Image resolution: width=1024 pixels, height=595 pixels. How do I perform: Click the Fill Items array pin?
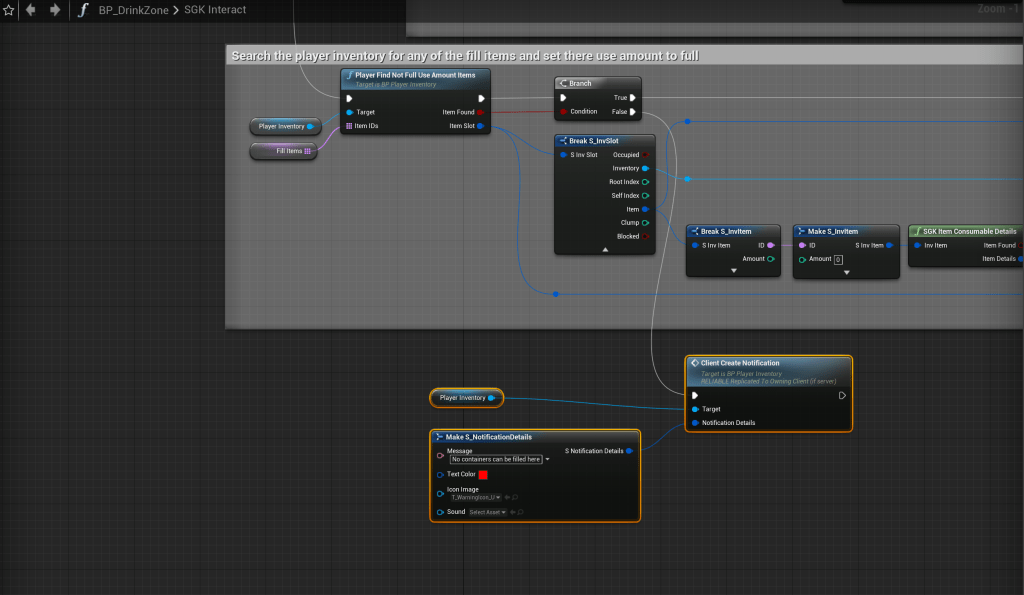308,151
